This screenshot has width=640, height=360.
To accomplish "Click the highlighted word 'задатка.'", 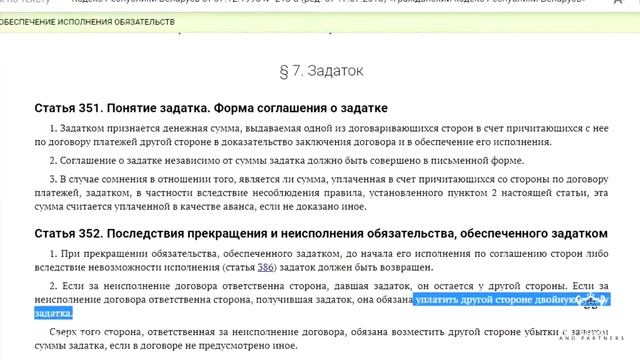I will click(53, 313).
